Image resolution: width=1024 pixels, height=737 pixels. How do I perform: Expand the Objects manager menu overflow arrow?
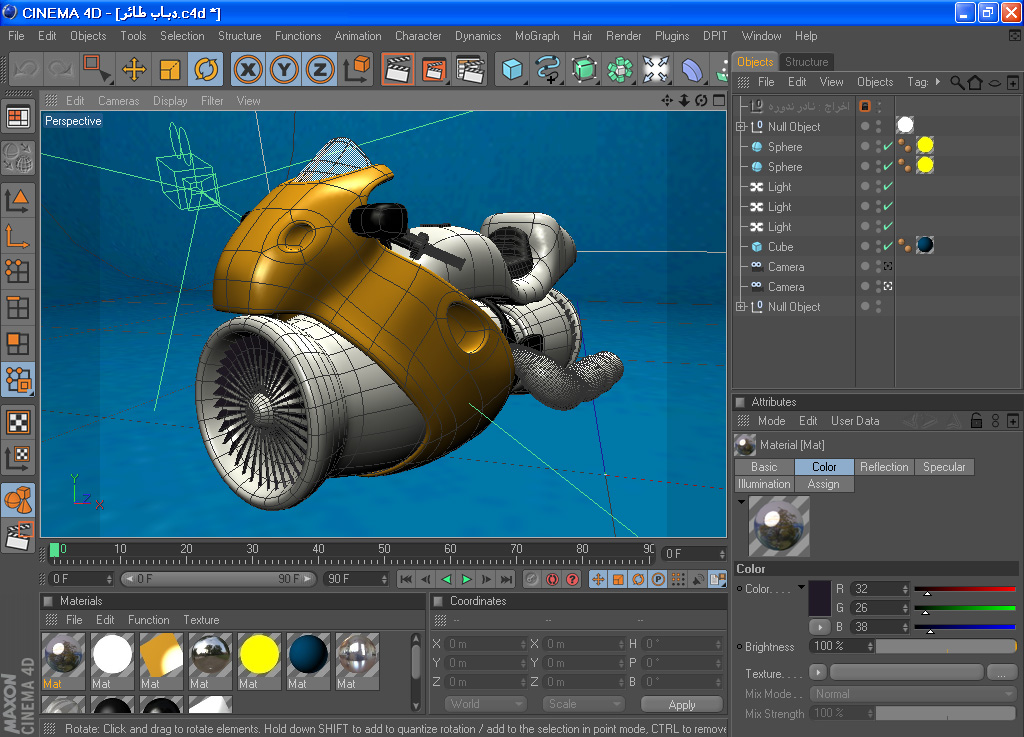(x=938, y=82)
